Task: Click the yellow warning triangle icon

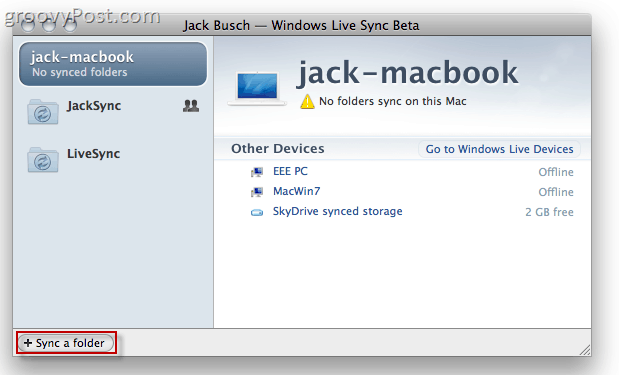Action: (307, 102)
